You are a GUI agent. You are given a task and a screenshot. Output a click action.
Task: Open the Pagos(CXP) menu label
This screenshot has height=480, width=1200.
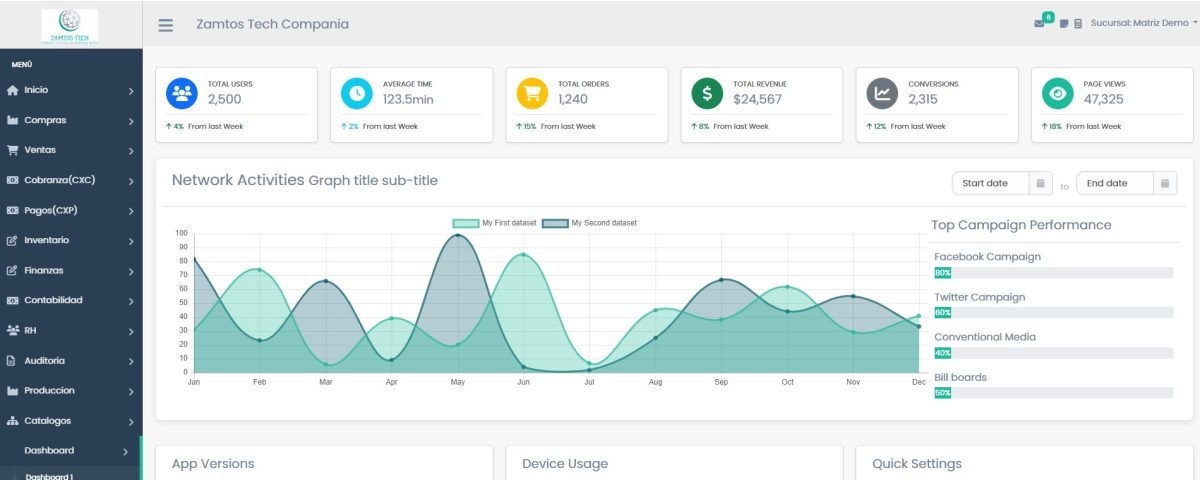pos(52,210)
